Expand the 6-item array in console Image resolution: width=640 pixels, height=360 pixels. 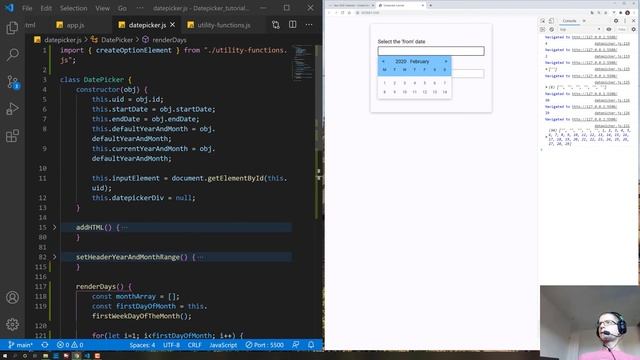pos(546,87)
